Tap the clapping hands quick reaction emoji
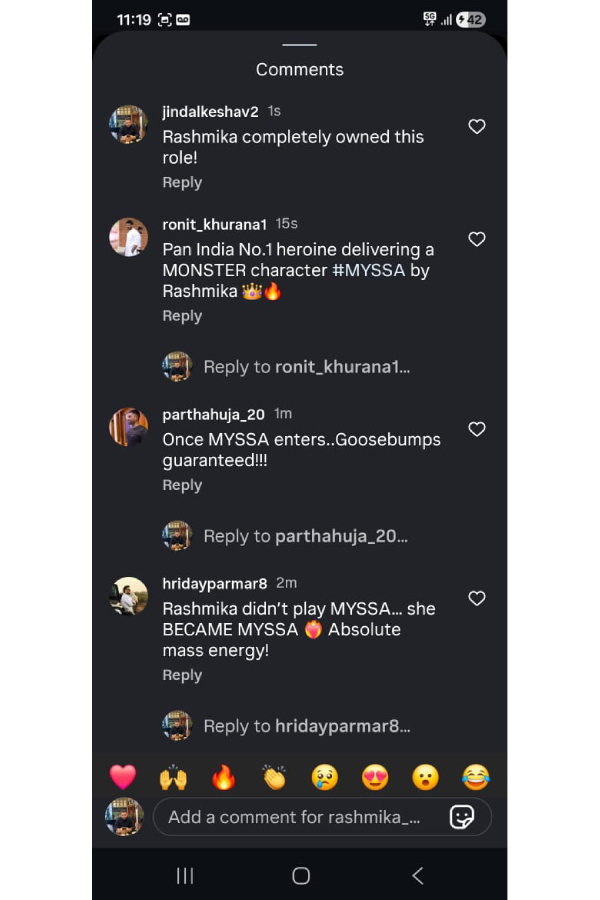Image resolution: width=600 pixels, height=900 pixels. pyautogui.click(x=274, y=777)
